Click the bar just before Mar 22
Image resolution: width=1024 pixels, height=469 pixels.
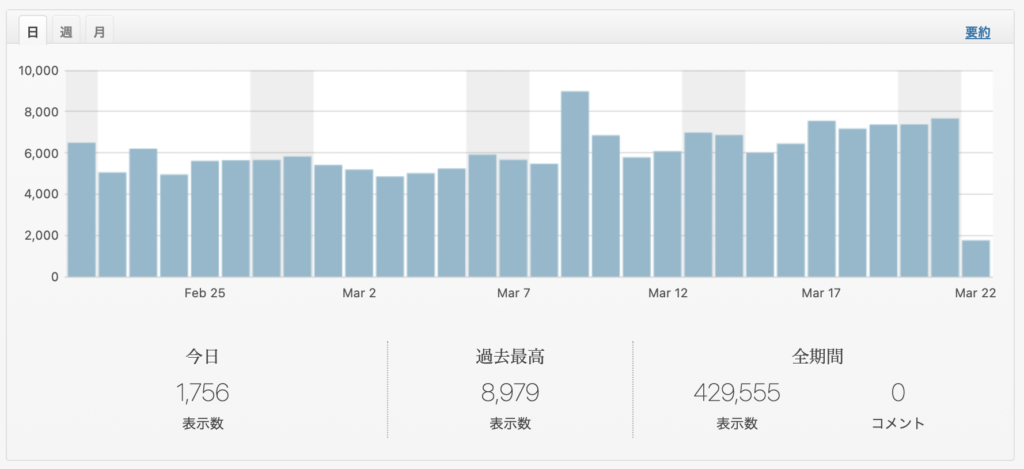tap(945, 197)
